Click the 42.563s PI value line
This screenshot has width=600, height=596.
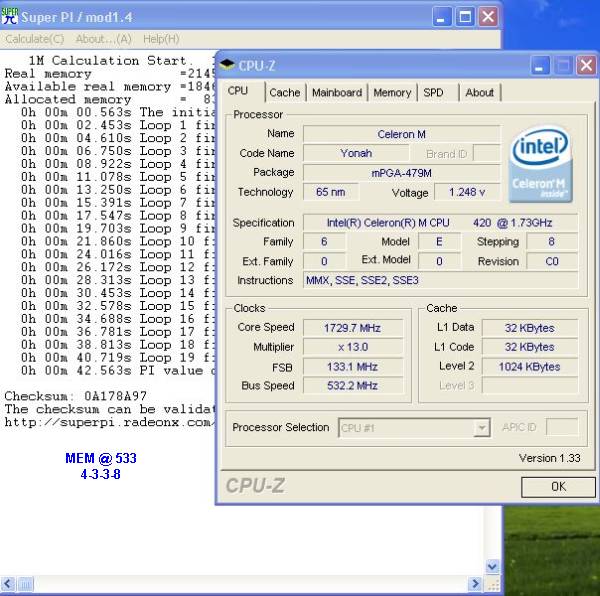click(117, 371)
